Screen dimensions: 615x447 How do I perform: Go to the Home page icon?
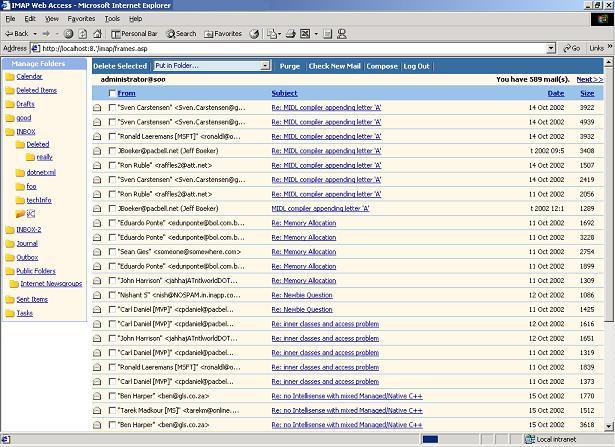pyautogui.click(x=97, y=34)
